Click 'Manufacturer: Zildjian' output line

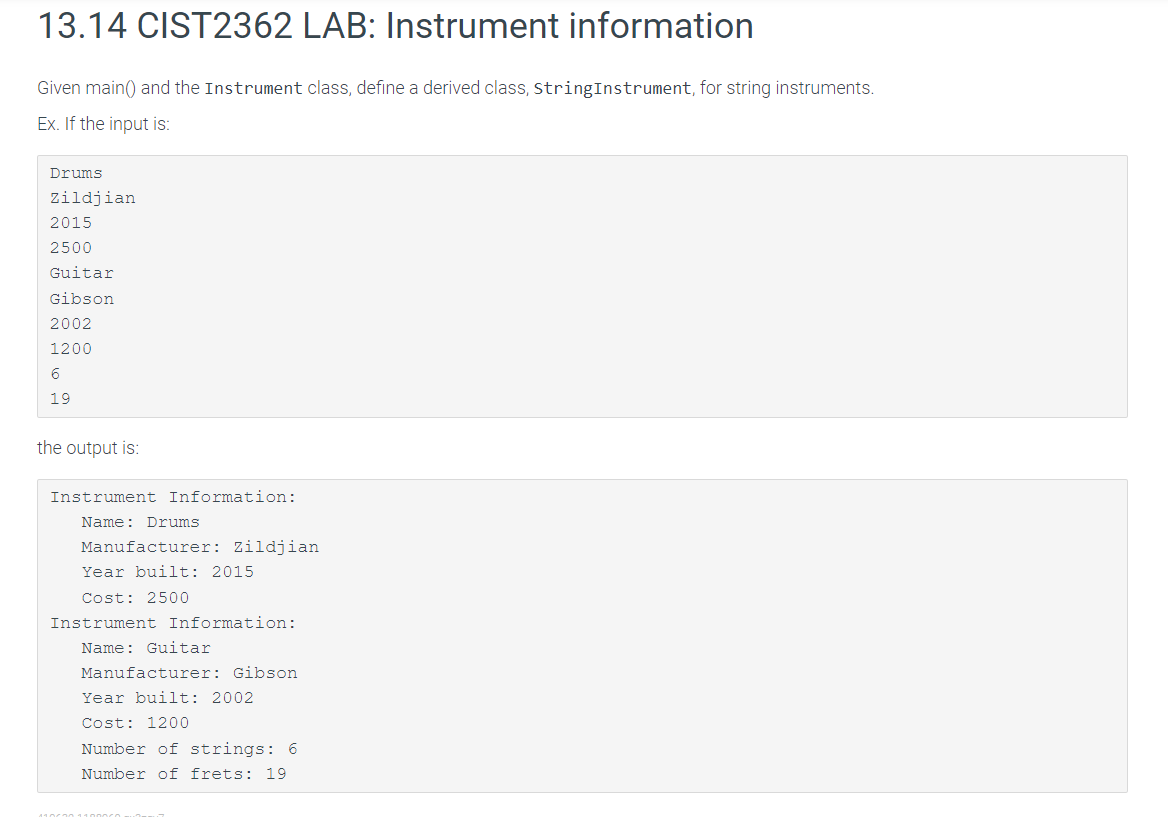coord(200,547)
